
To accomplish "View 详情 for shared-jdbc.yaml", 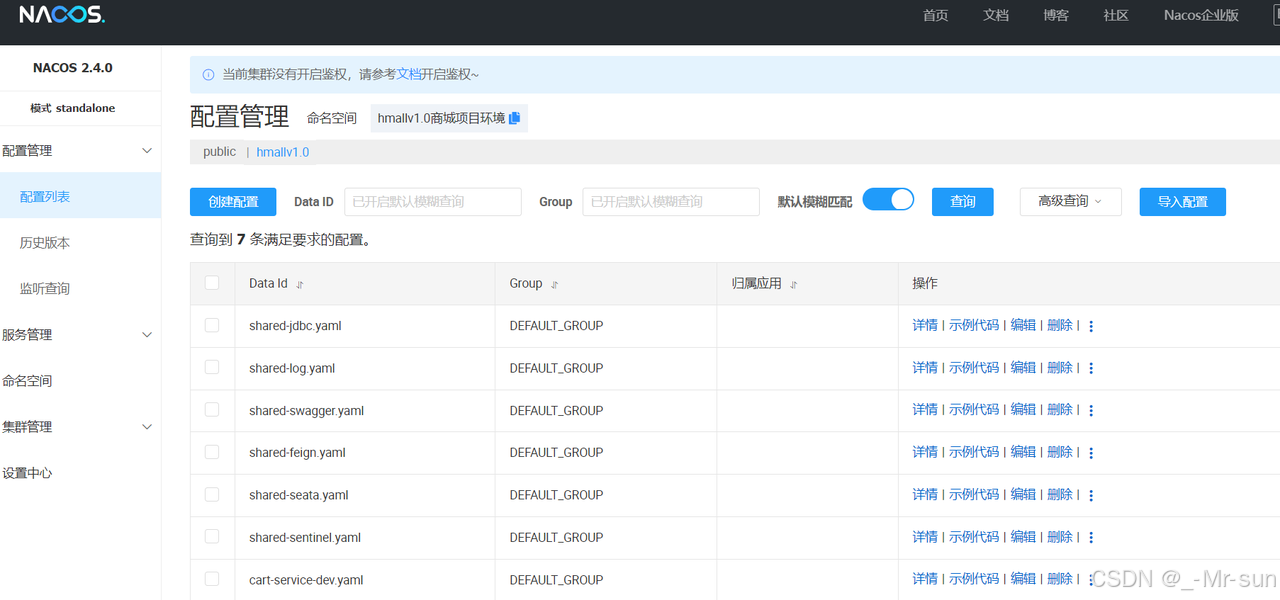I will [925, 325].
